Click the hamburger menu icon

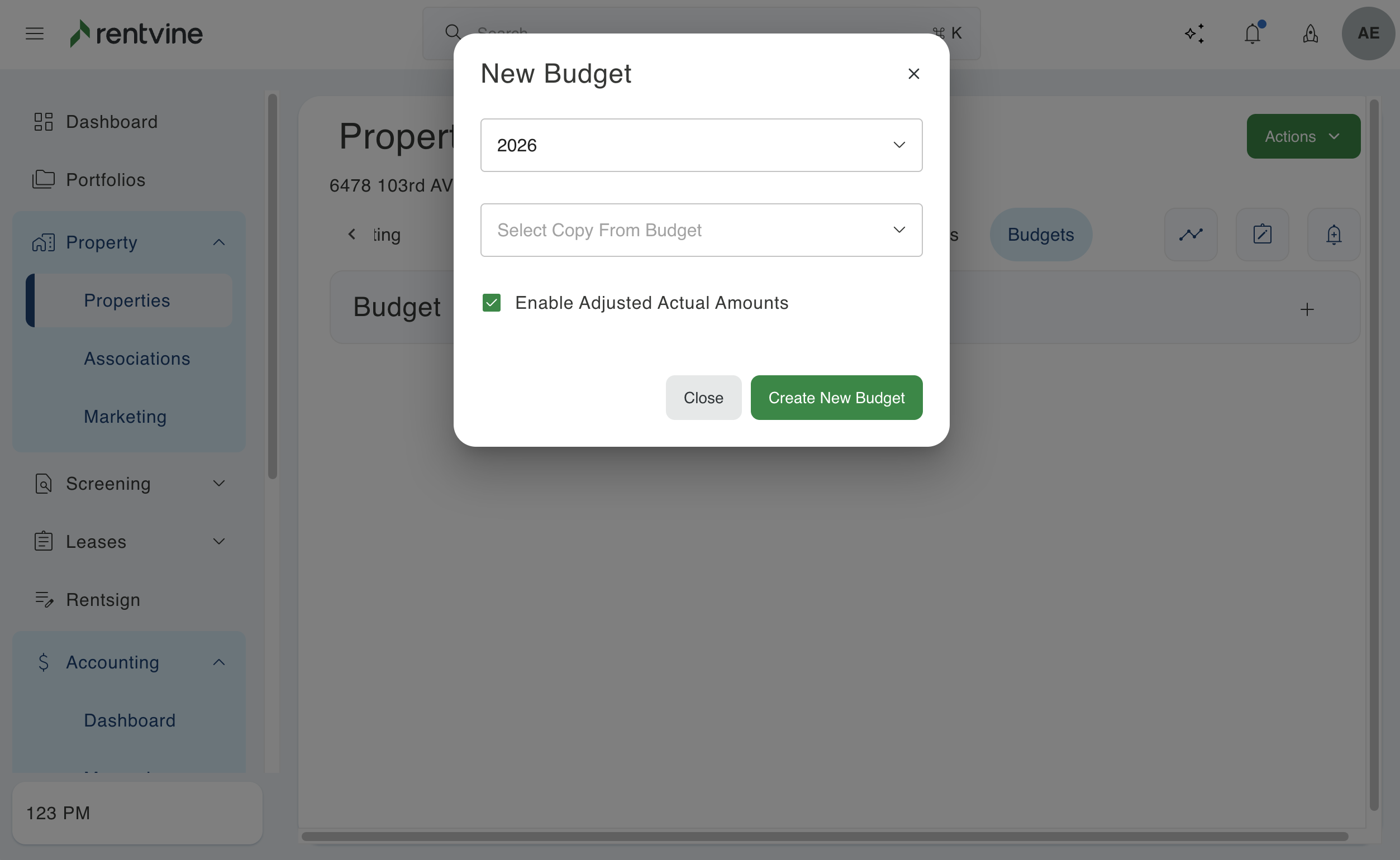tap(35, 34)
